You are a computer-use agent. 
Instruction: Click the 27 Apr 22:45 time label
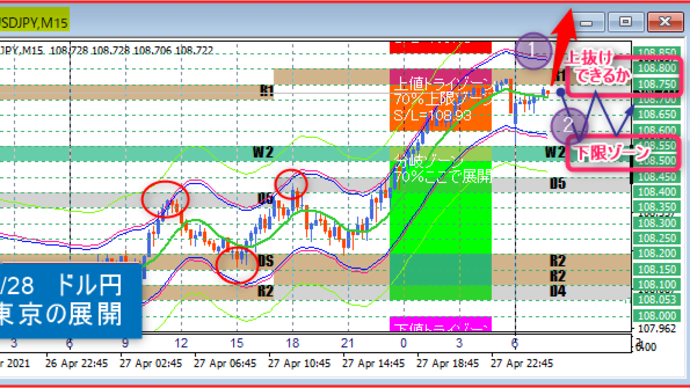pyautogui.click(x=521, y=363)
